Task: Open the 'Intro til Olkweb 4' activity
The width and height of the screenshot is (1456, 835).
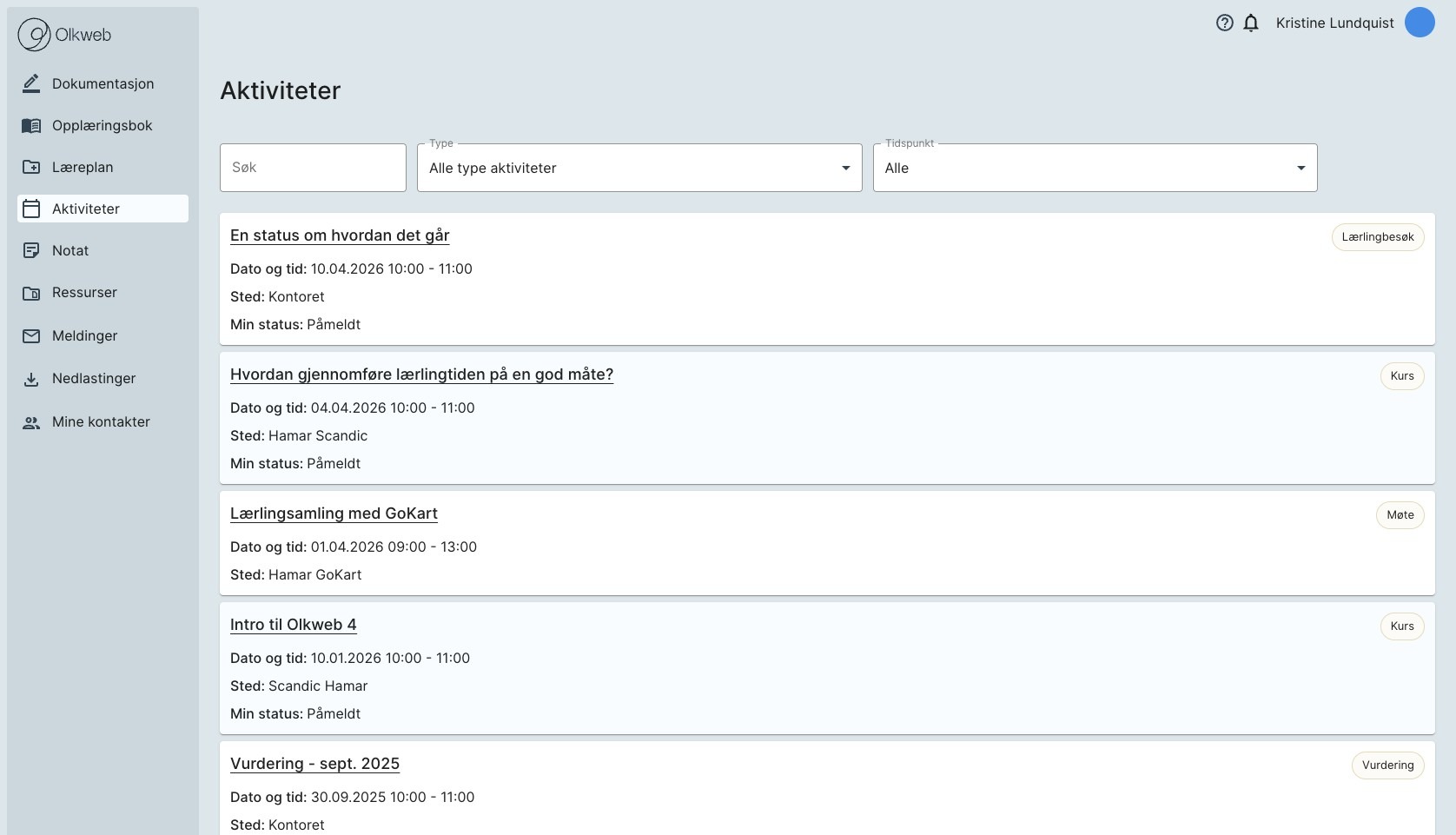Action: [x=293, y=625]
